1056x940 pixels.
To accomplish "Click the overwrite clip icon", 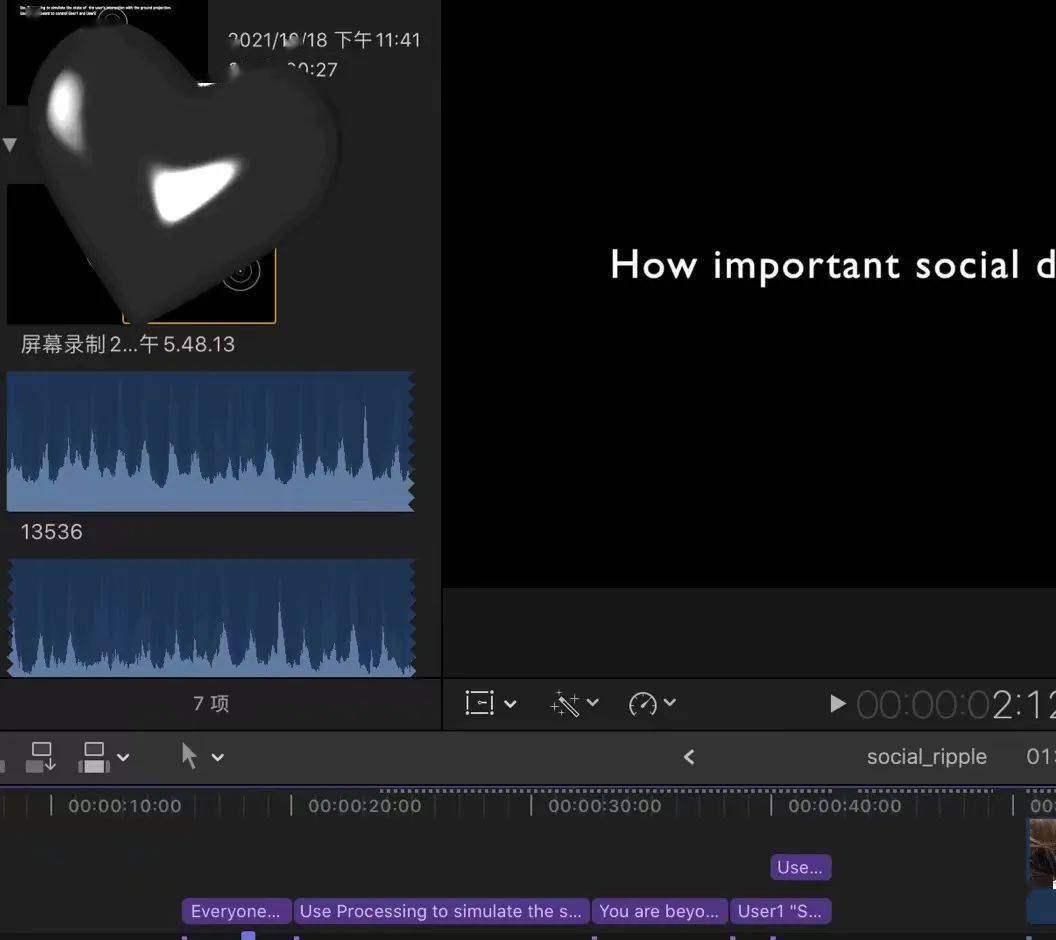I will click(x=94, y=758).
